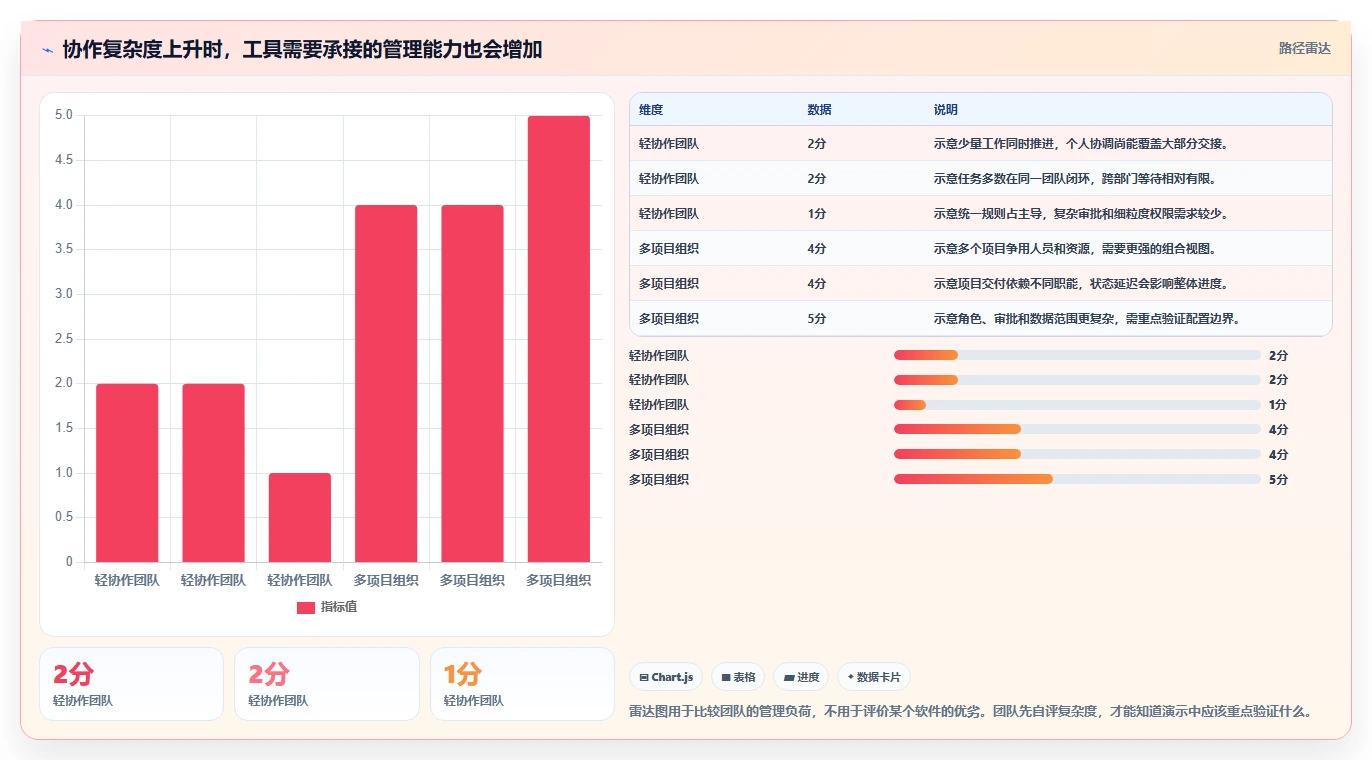Viewport: 1372px width, 760px height.
Task: Click the 进度 tag pill
Action: pyautogui.click(x=801, y=677)
